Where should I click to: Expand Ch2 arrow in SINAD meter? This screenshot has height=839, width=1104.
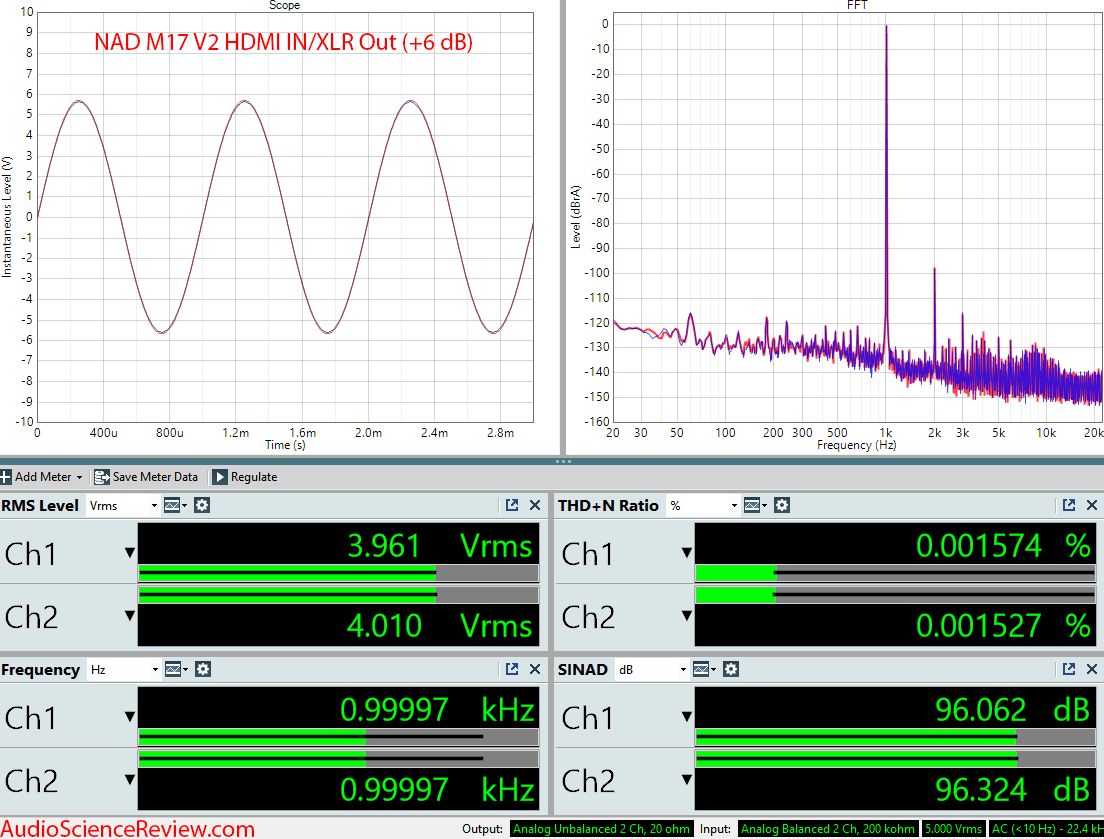[686, 780]
